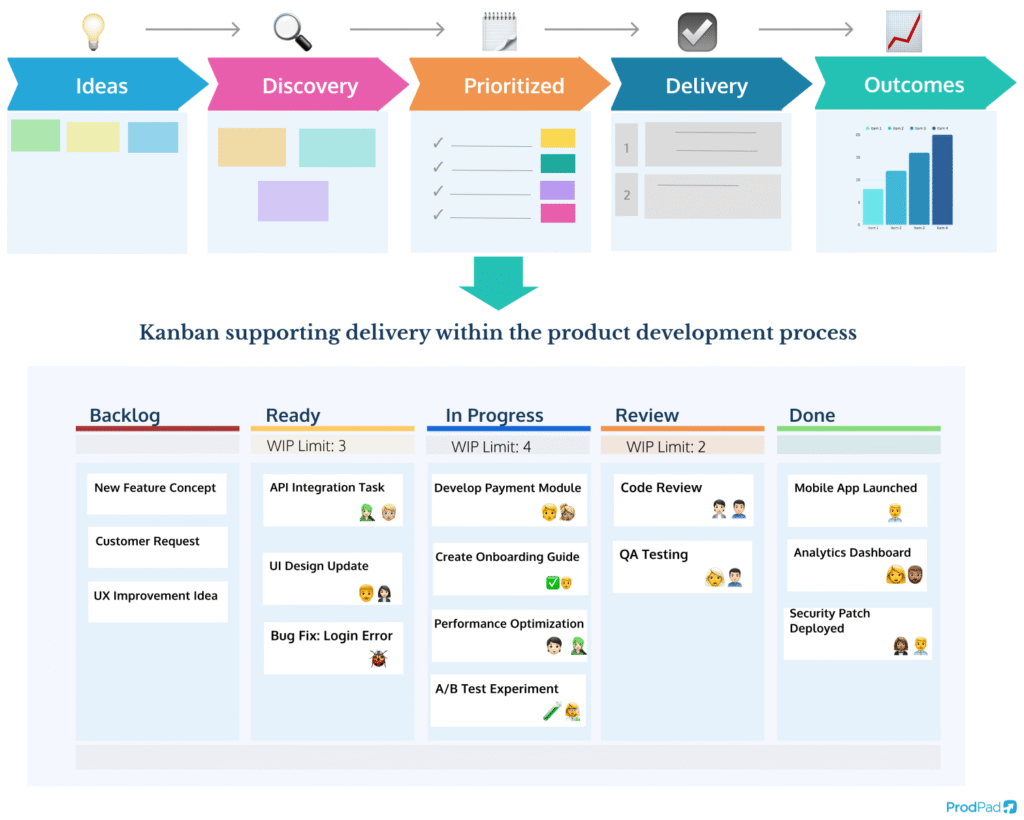Select the Delivery stage arrow

pyautogui.click(x=712, y=85)
